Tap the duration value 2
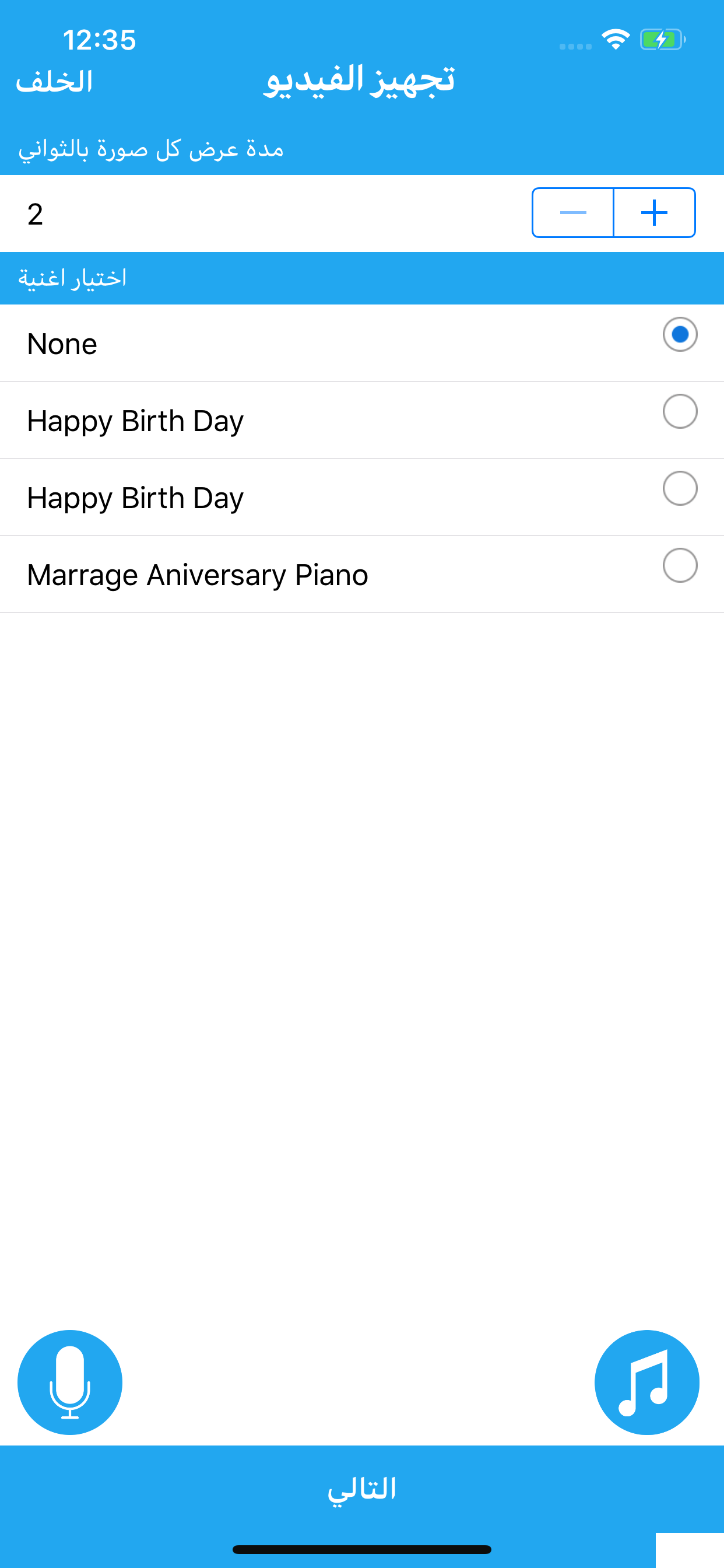This screenshot has height=1568, width=724. 36,214
